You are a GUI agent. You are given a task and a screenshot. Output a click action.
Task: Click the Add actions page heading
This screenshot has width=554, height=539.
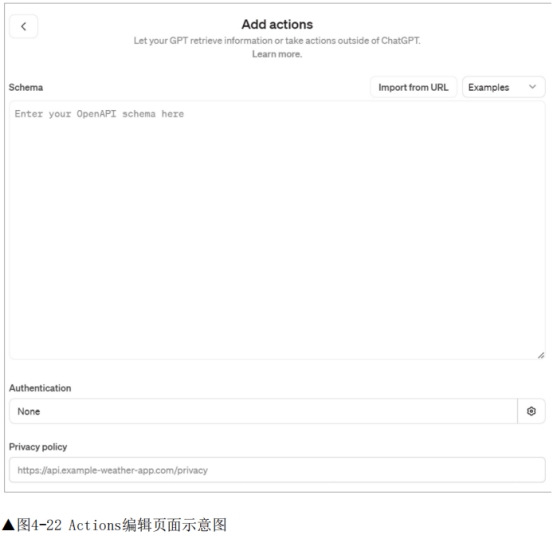277,24
